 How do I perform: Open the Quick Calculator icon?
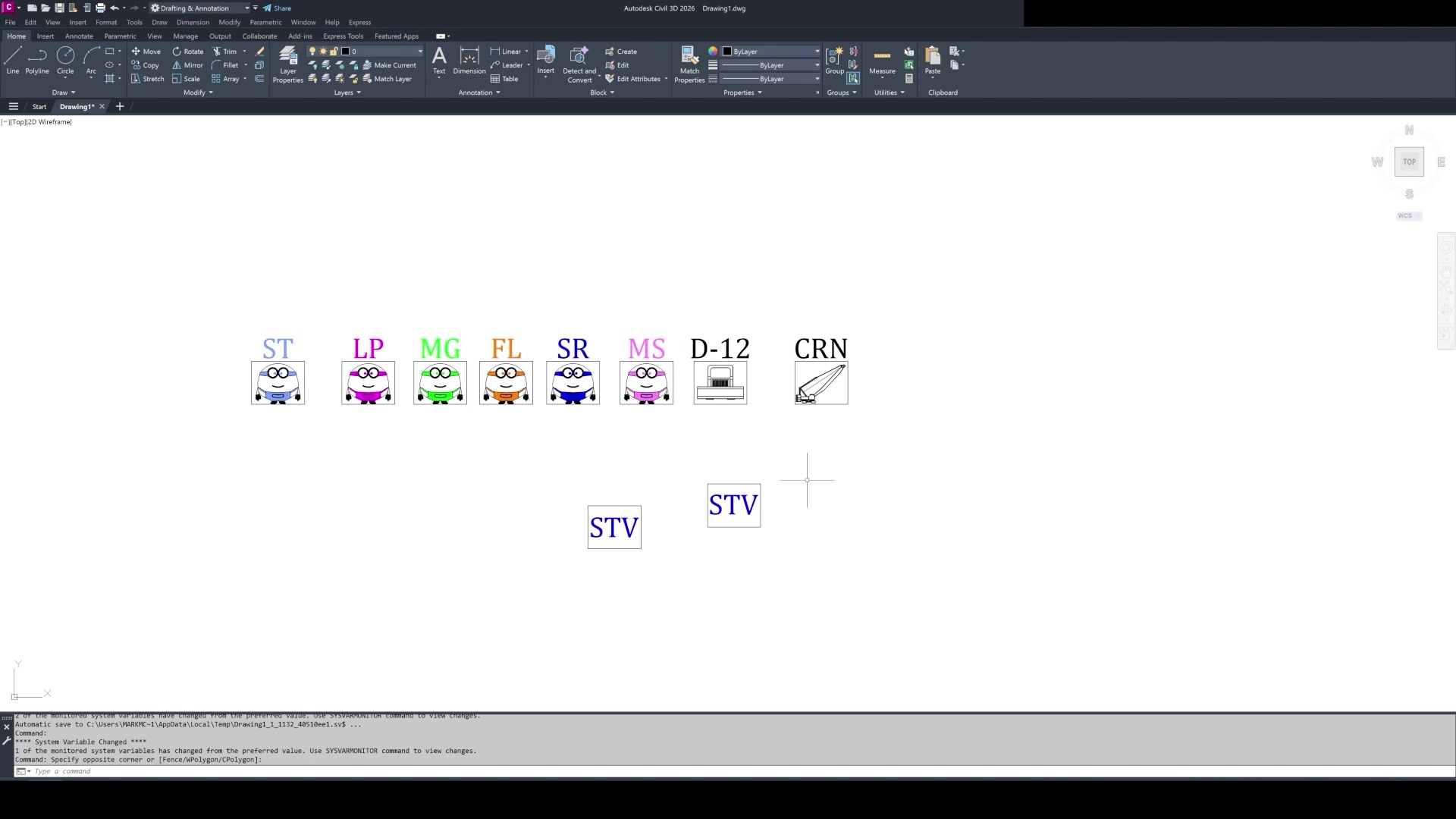[909, 79]
